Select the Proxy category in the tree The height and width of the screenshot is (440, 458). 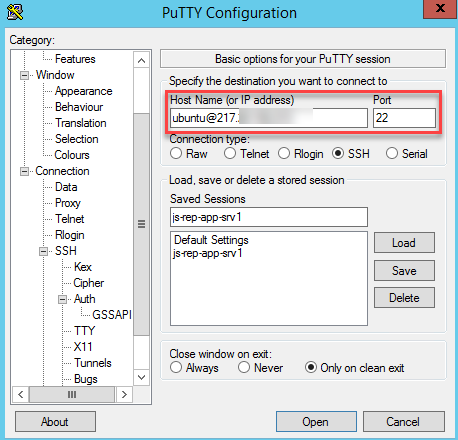pyautogui.click(x=68, y=203)
